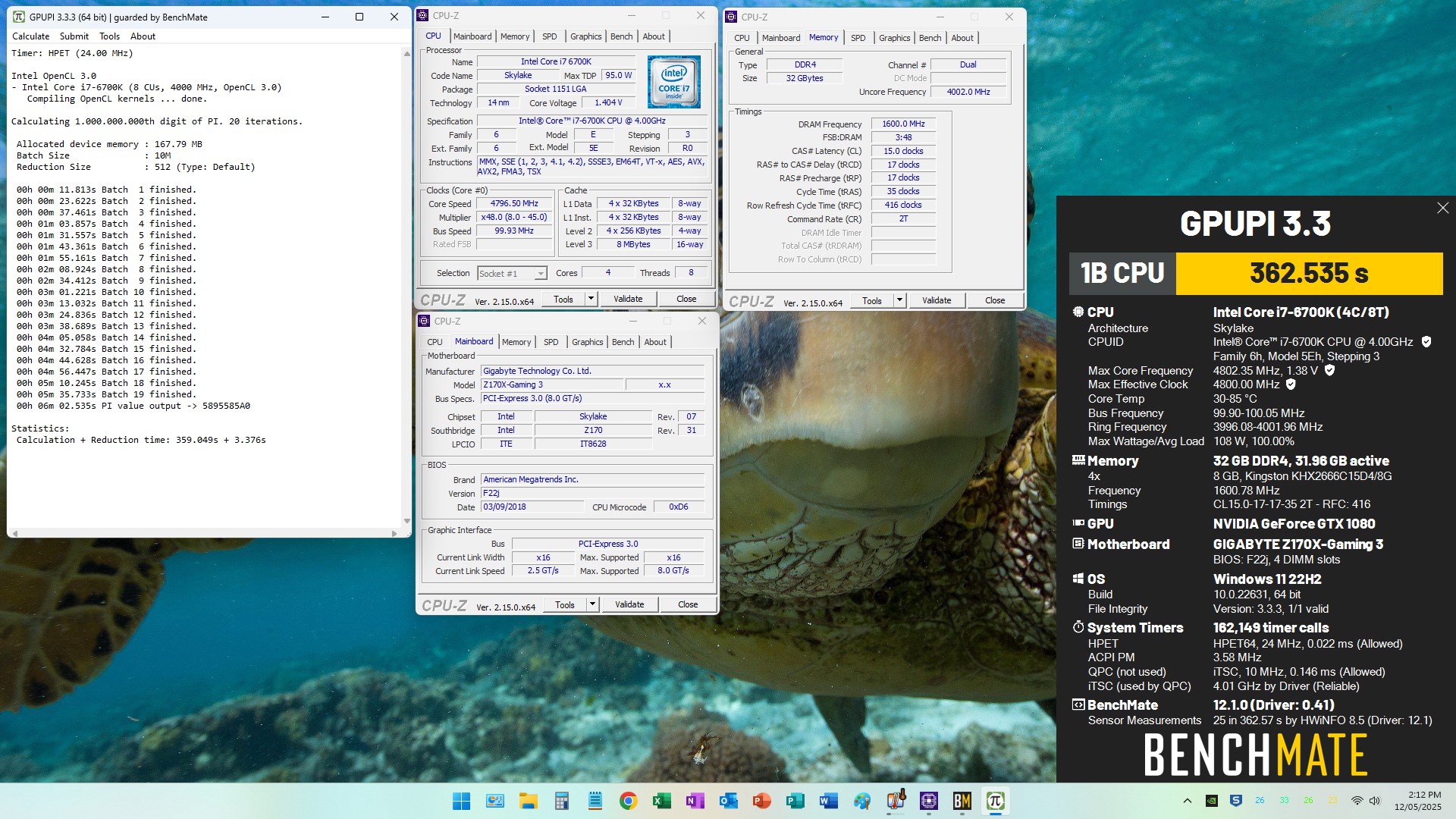Open the Control Panel taskbar icon
Image resolution: width=1456 pixels, height=819 pixels.
point(494,801)
